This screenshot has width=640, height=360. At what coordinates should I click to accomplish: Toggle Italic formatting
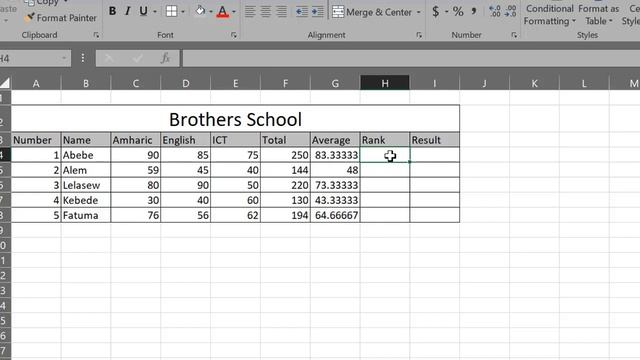point(128,11)
